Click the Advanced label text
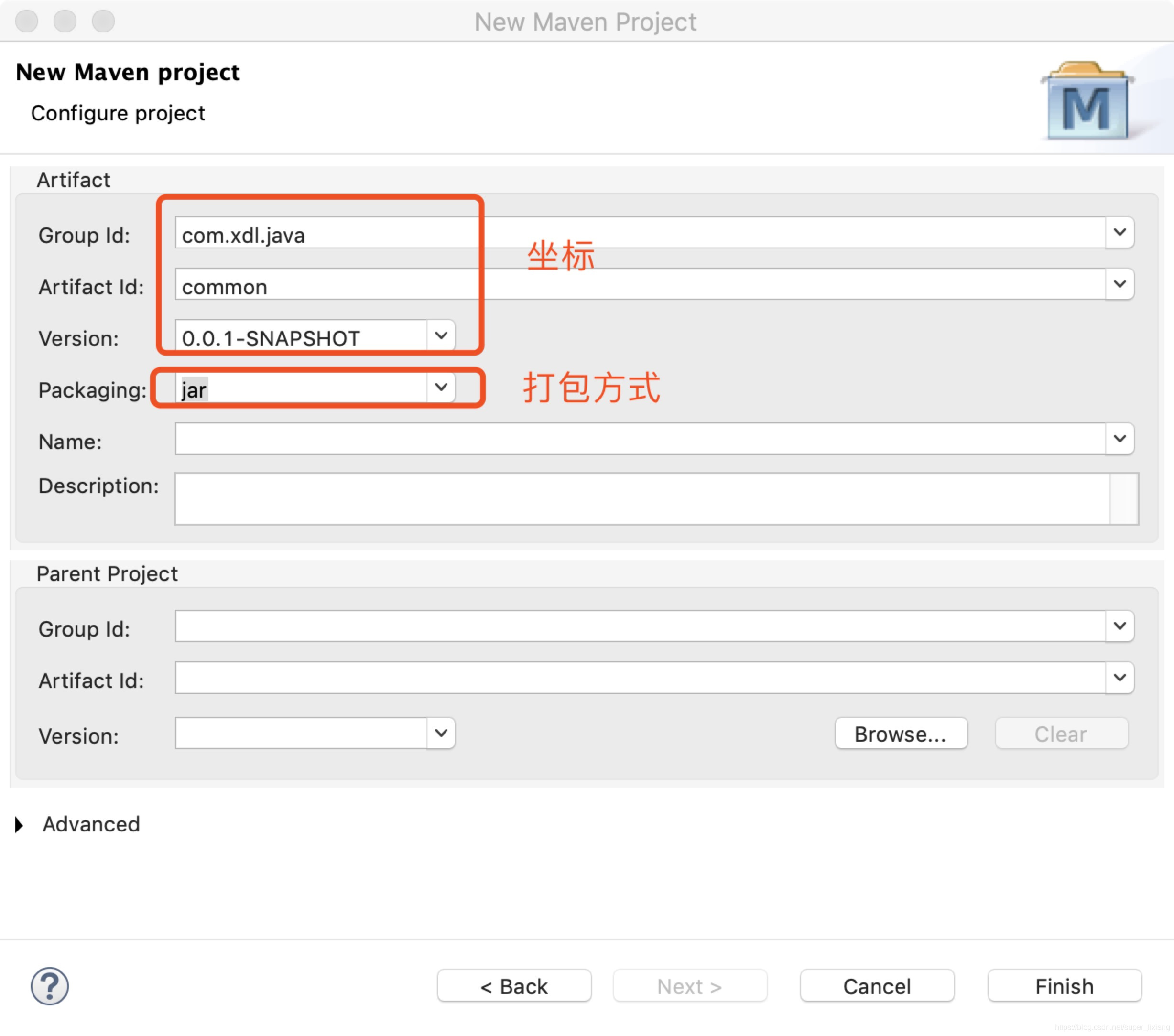 [91, 824]
